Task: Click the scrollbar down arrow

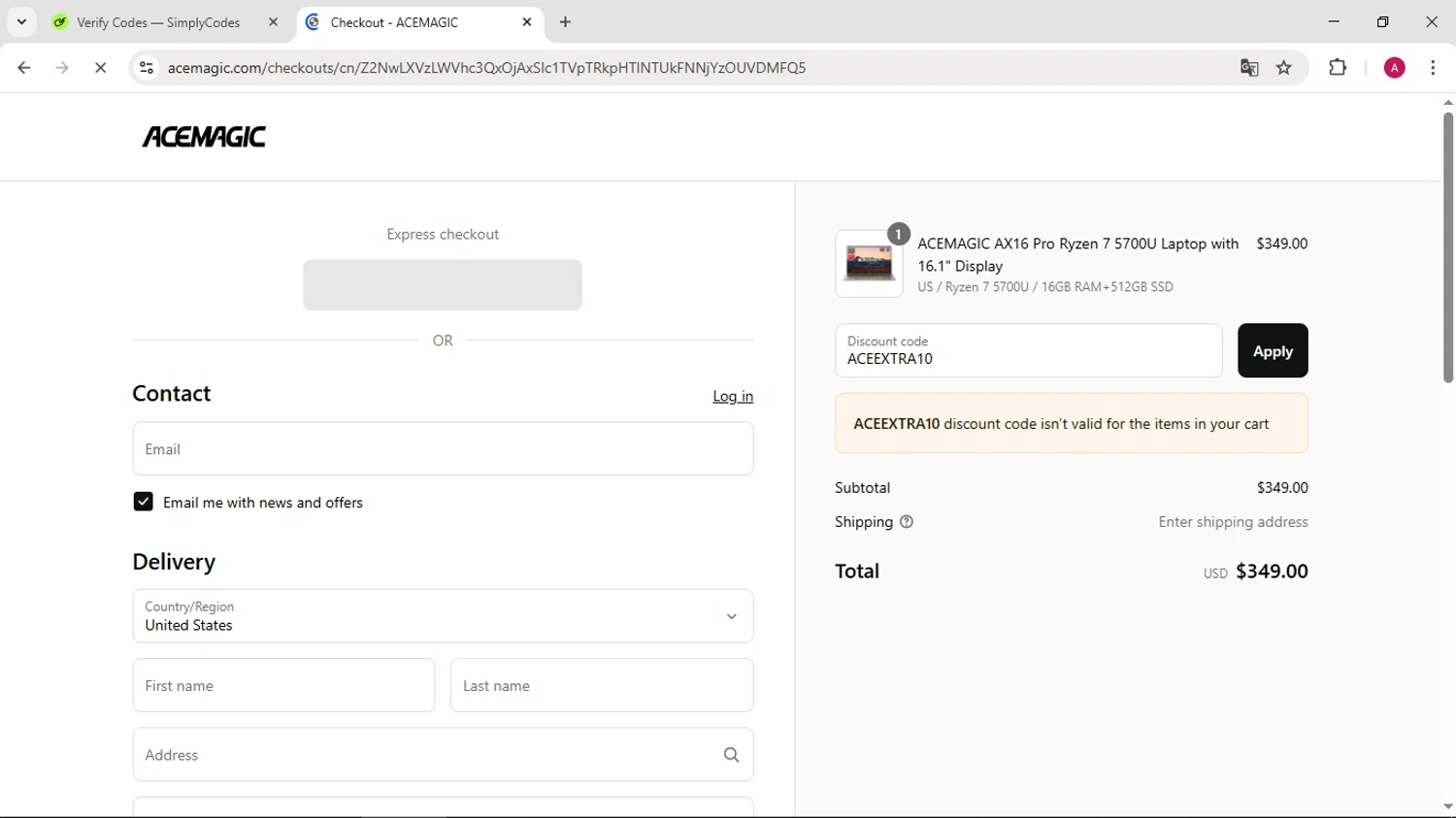Action: pyautogui.click(x=1447, y=806)
